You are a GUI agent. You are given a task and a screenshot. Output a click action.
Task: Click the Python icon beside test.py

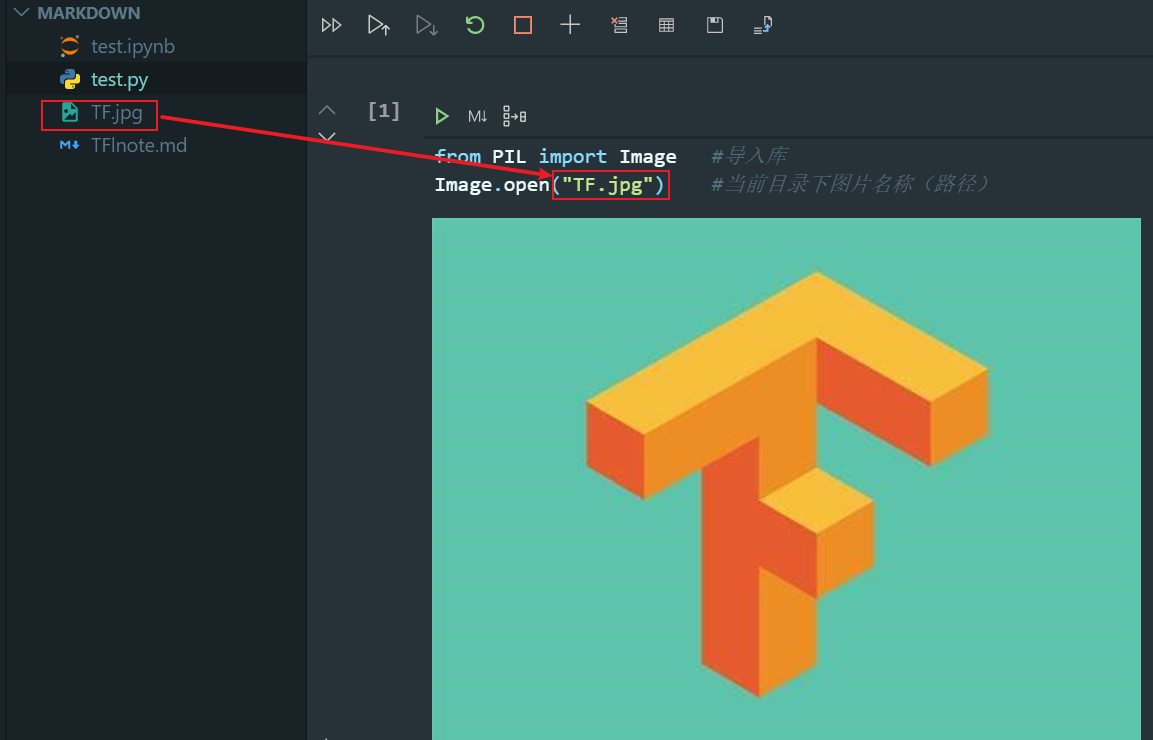(70, 79)
